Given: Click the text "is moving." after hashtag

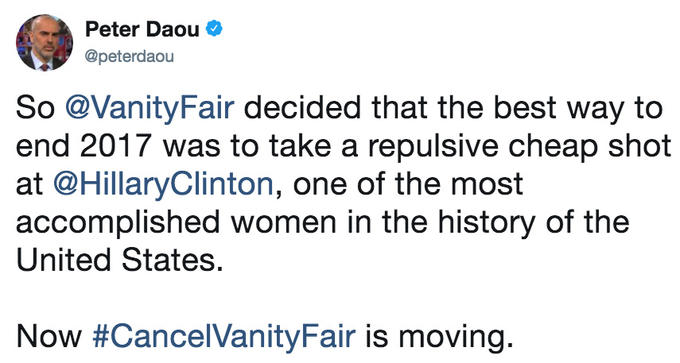Looking at the screenshot, I should tap(439, 337).
